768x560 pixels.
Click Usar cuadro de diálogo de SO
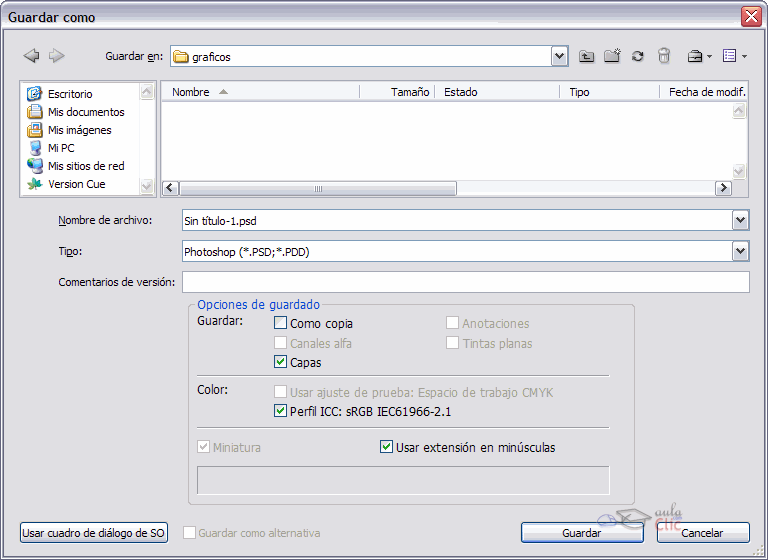pyautogui.click(x=93, y=533)
